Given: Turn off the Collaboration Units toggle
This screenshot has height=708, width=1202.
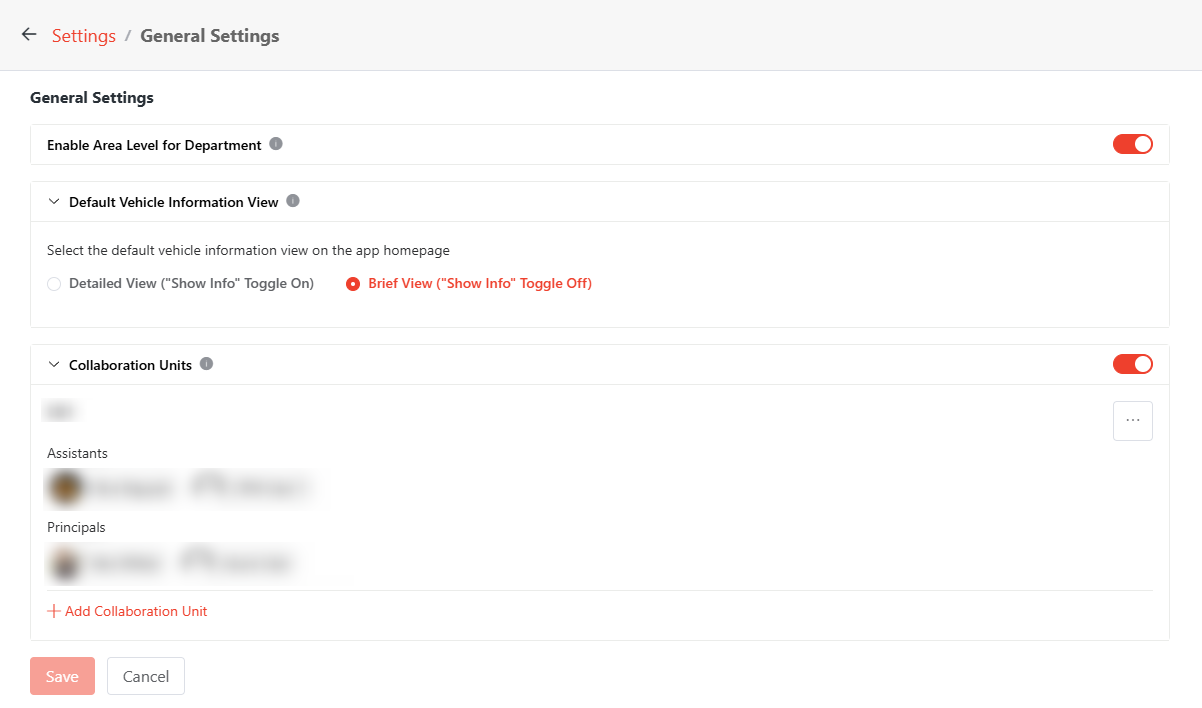Looking at the screenshot, I should tap(1132, 364).
